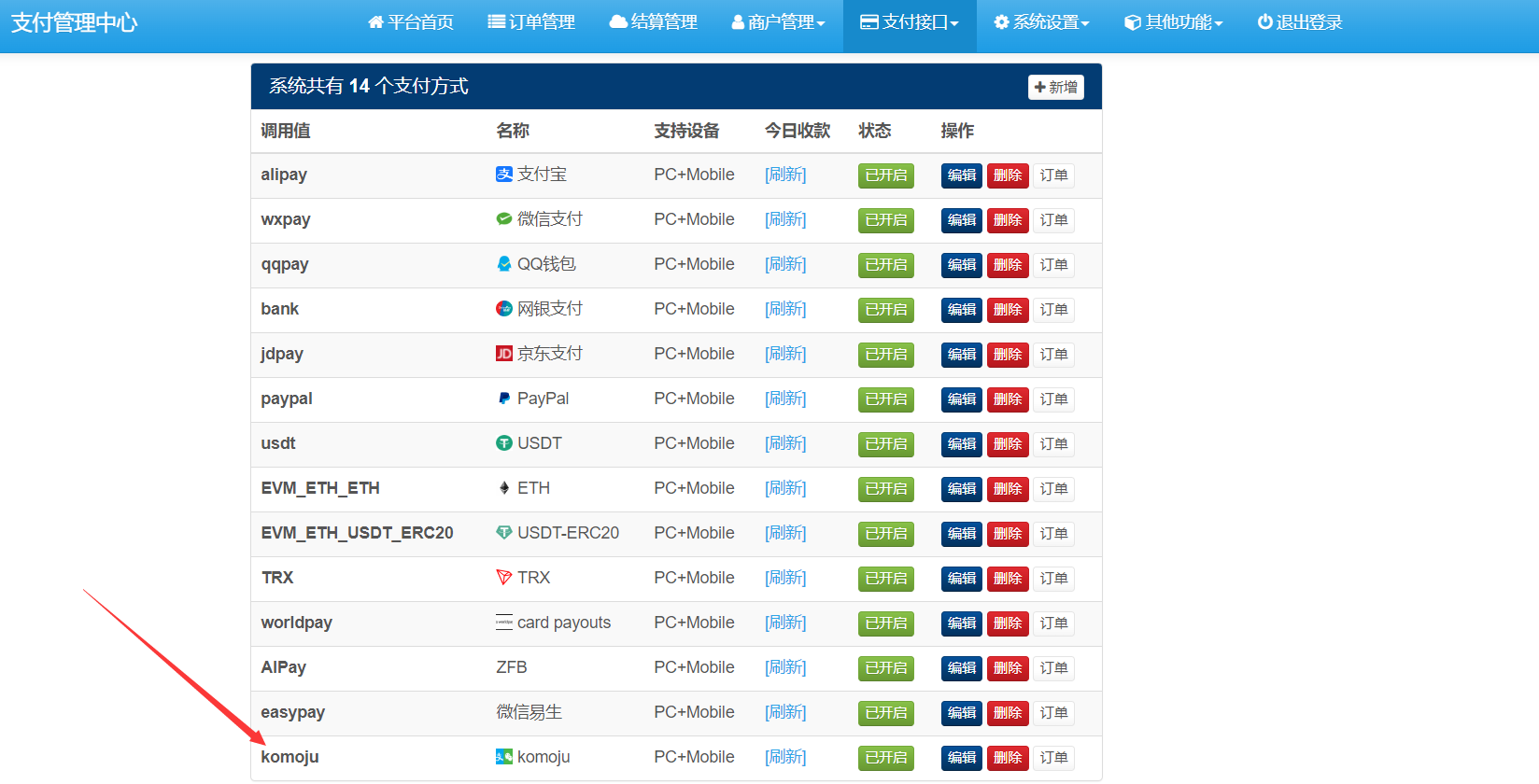Expand the 商户管理 dropdown menu

(779, 22)
